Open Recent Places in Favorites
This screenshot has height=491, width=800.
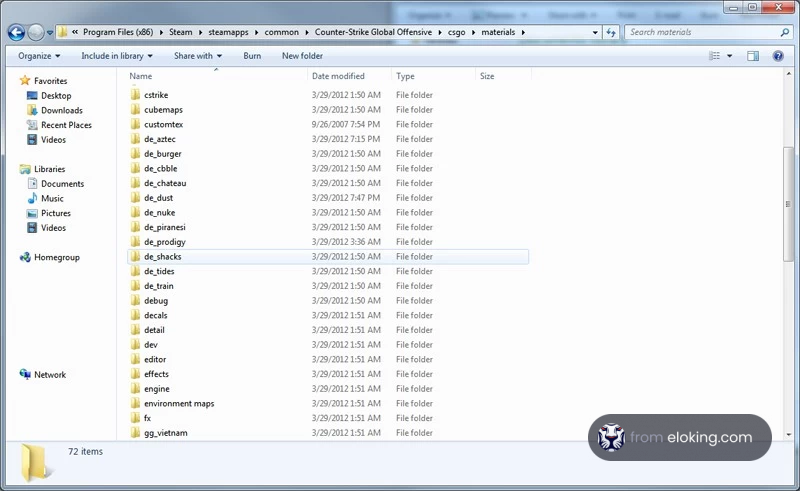click(x=59, y=125)
